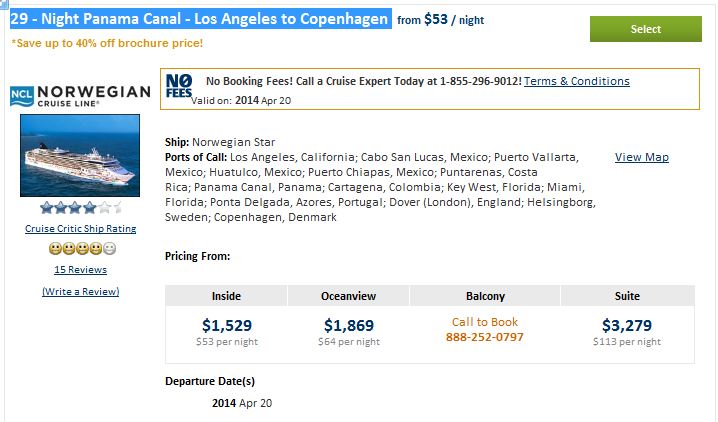Open the View Map link
The width and height of the screenshot is (718, 422).
point(642,157)
